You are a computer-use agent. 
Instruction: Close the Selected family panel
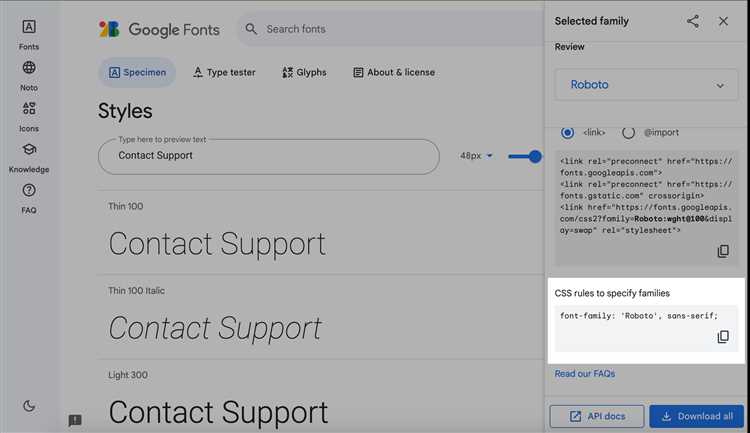click(723, 21)
